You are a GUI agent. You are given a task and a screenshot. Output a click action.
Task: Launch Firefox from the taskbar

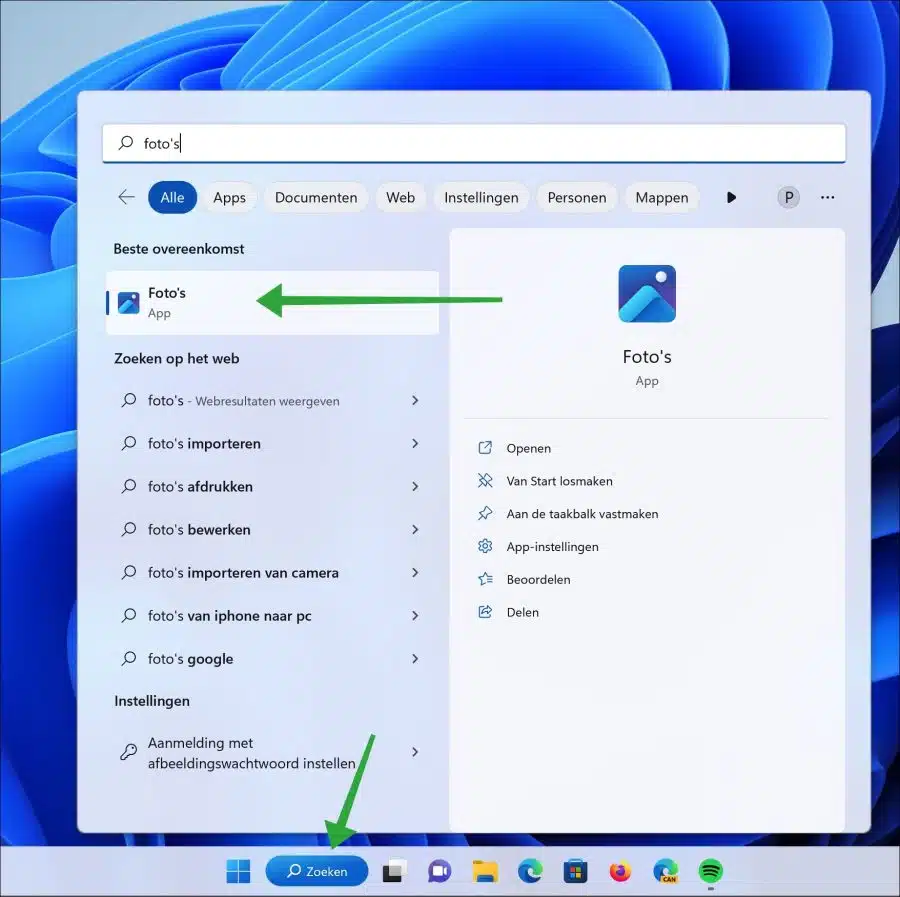coord(620,871)
